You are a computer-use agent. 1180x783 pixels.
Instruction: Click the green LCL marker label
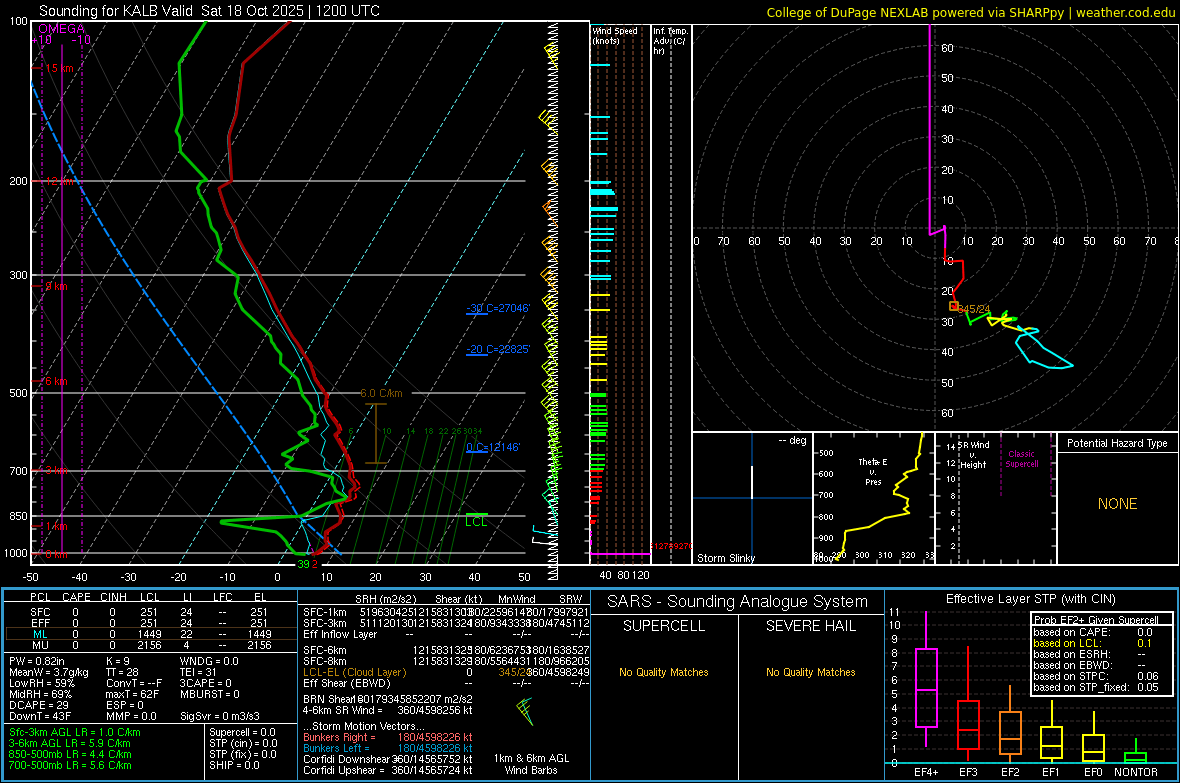[476, 522]
